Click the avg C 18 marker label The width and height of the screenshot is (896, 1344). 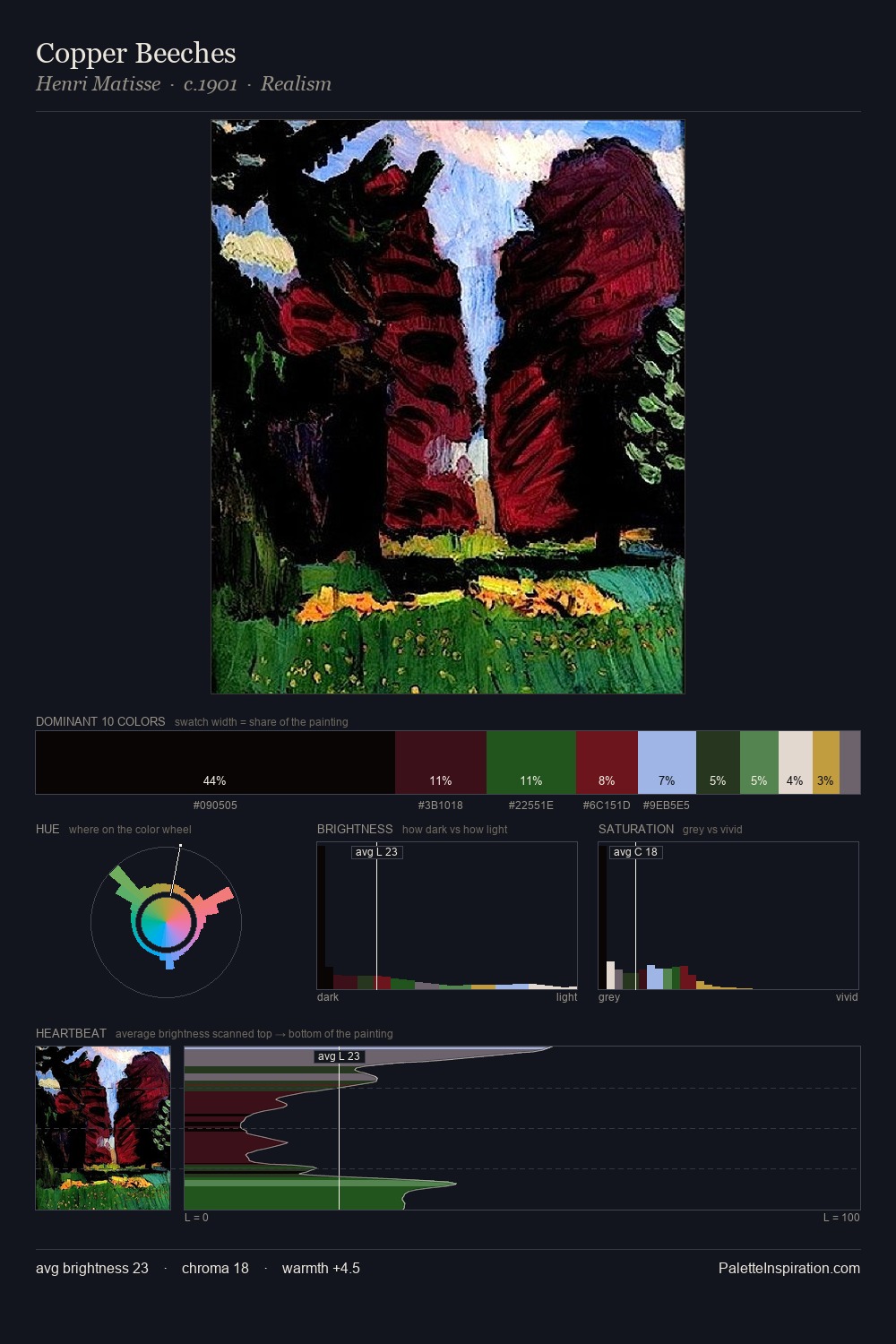[635, 852]
